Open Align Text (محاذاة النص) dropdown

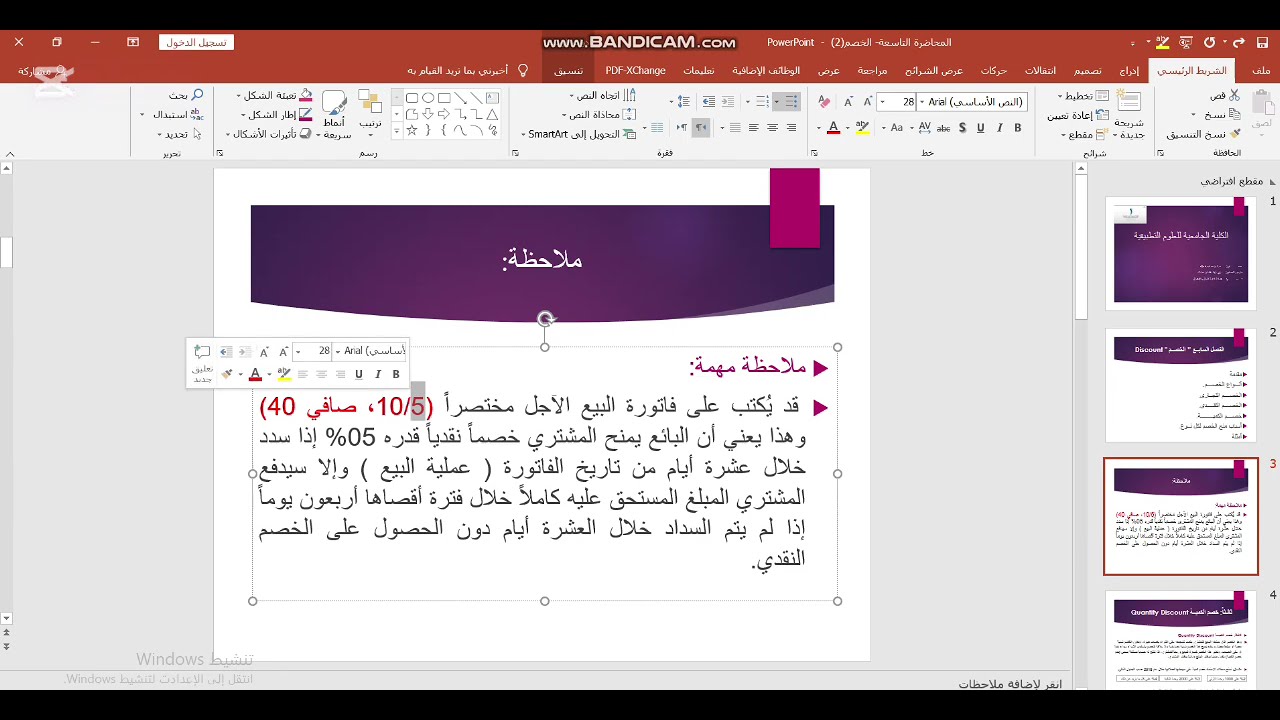[x=599, y=115]
